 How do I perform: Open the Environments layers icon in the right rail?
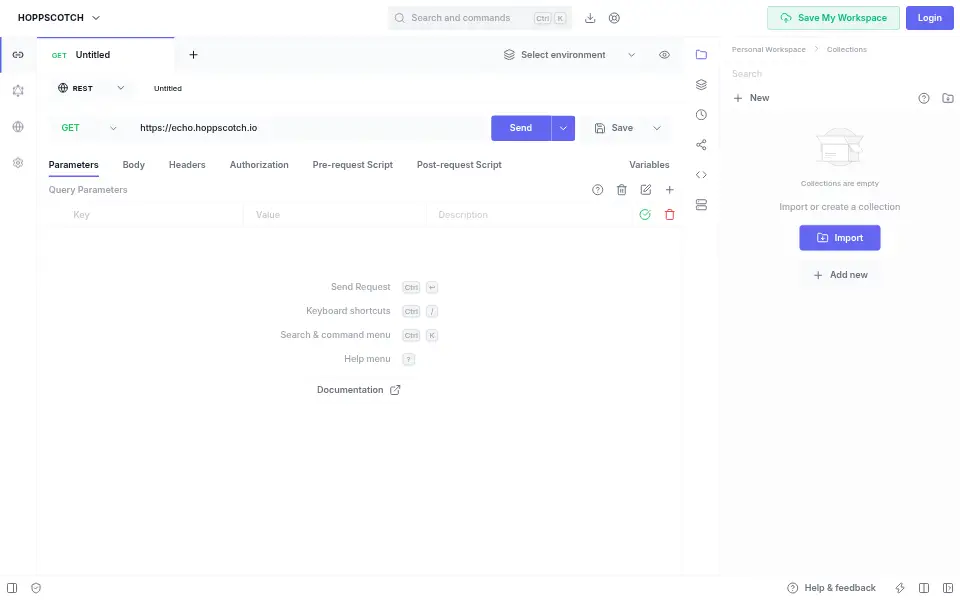[701, 84]
